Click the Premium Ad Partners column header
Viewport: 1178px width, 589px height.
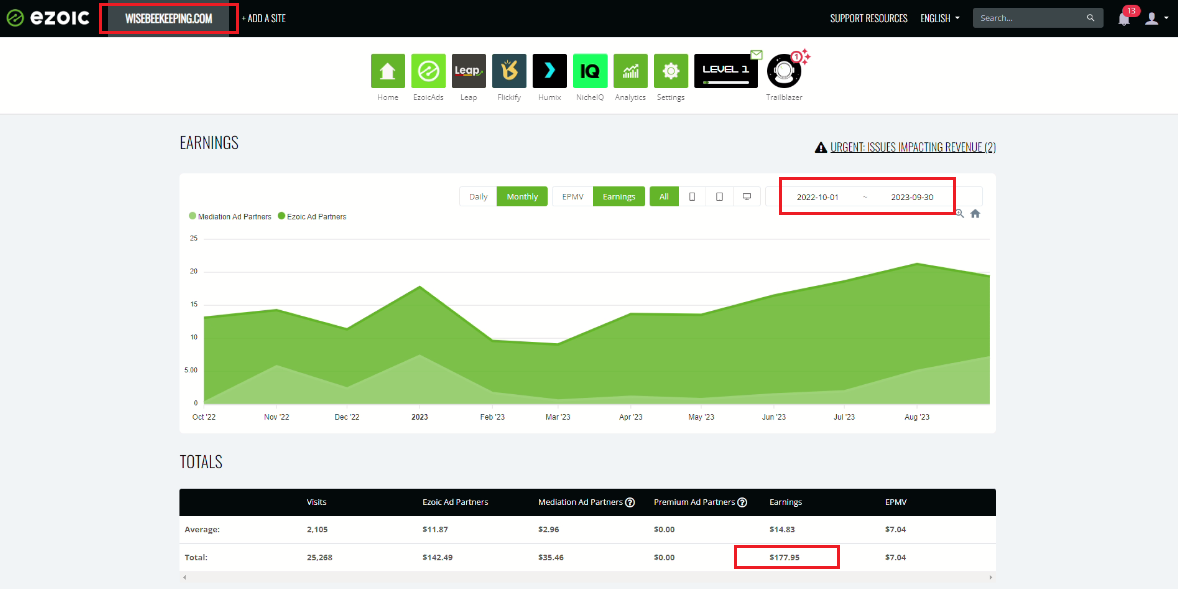(694, 503)
